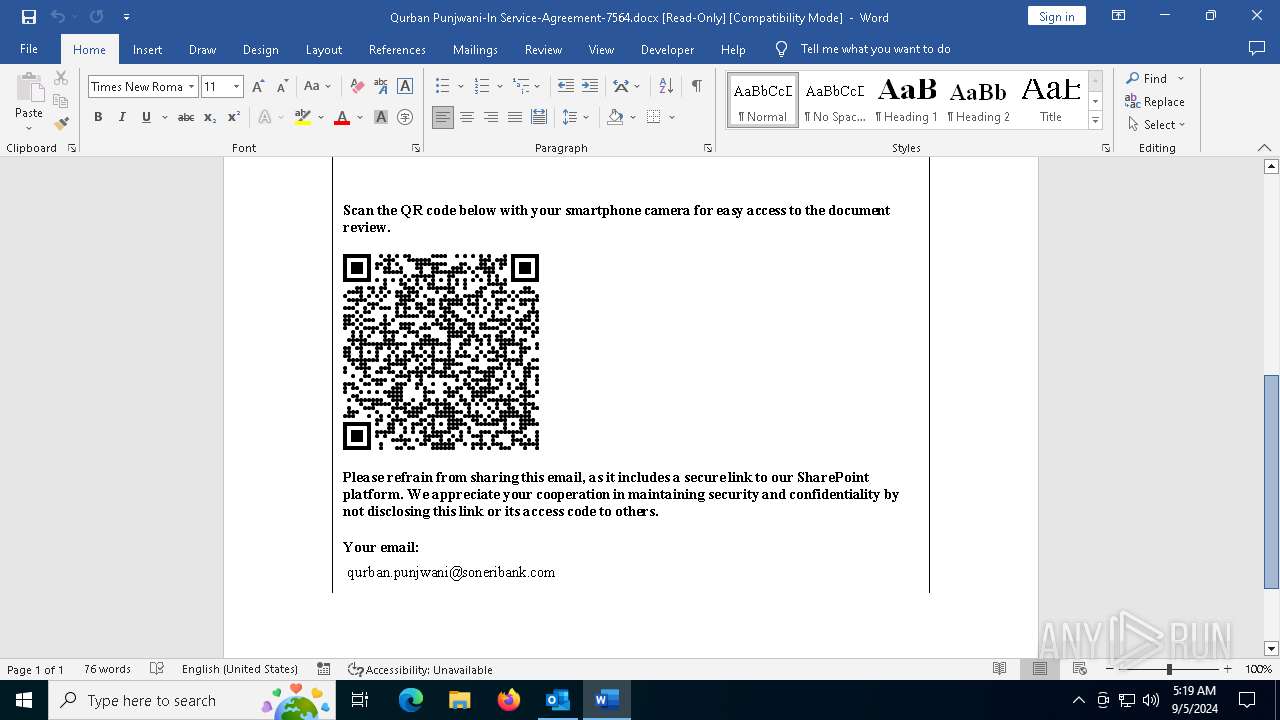Apply strikethrough formatting
The height and width of the screenshot is (720, 1280).
pos(185,117)
